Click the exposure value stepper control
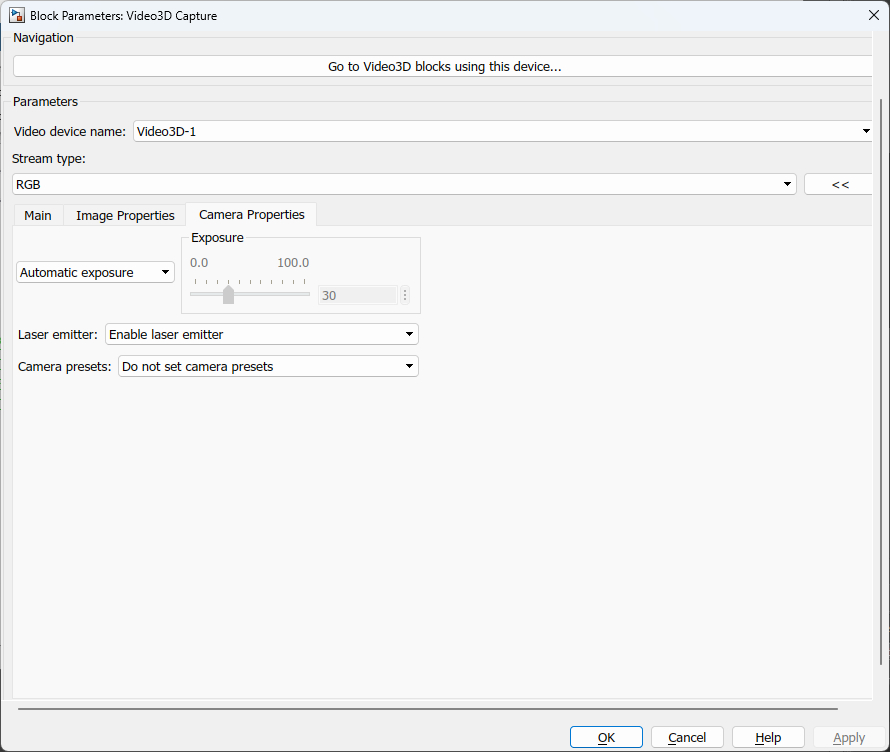890x752 pixels. coord(404,295)
